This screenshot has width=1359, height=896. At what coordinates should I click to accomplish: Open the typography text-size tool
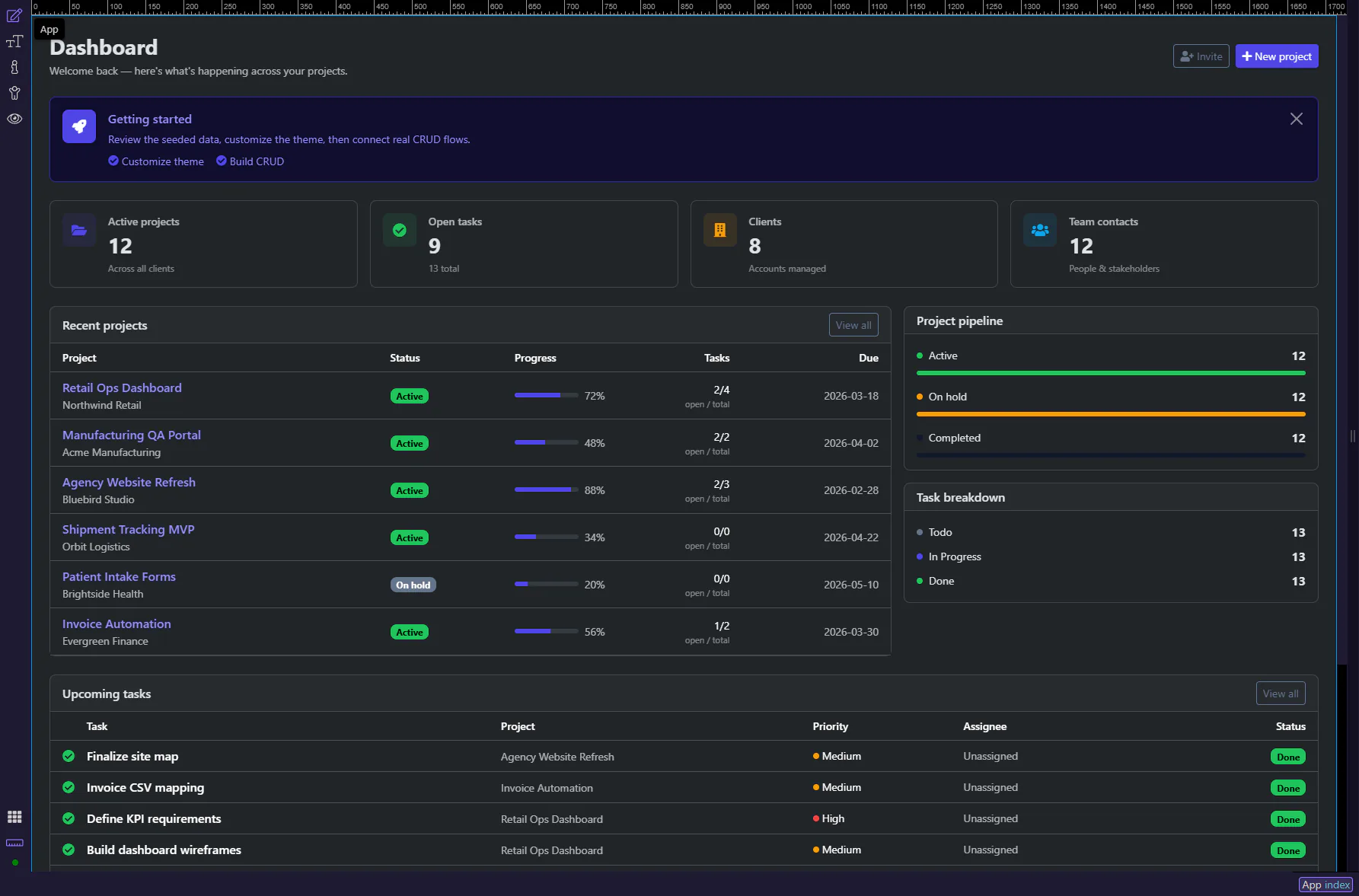14,42
